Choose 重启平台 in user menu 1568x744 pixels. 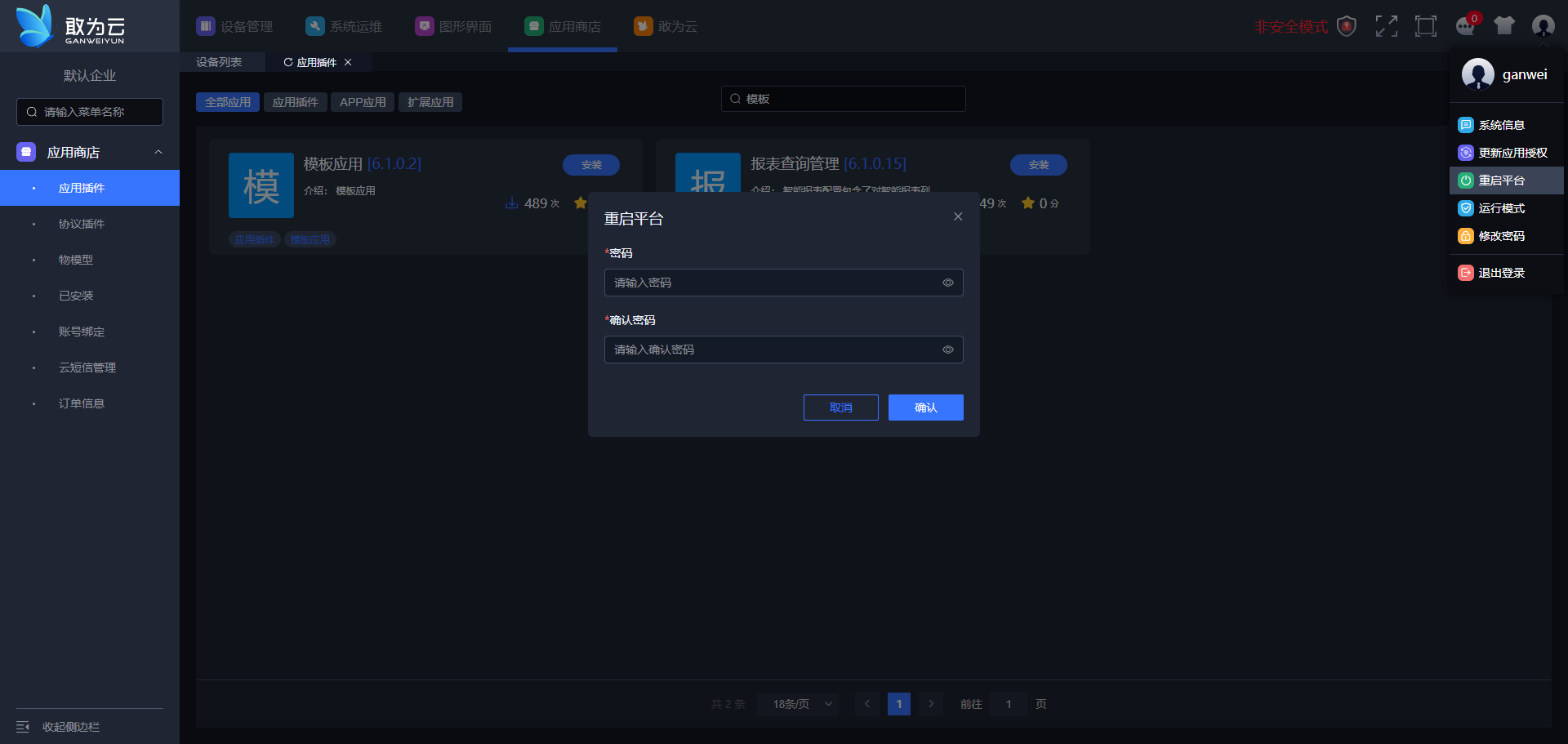[x=1507, y=180]
